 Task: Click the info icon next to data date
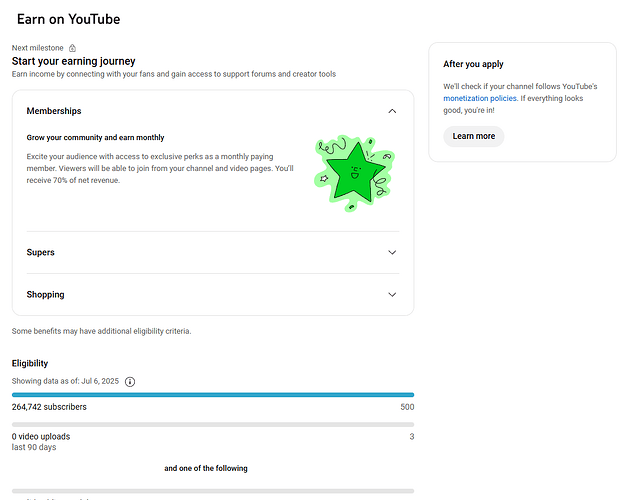130,381
